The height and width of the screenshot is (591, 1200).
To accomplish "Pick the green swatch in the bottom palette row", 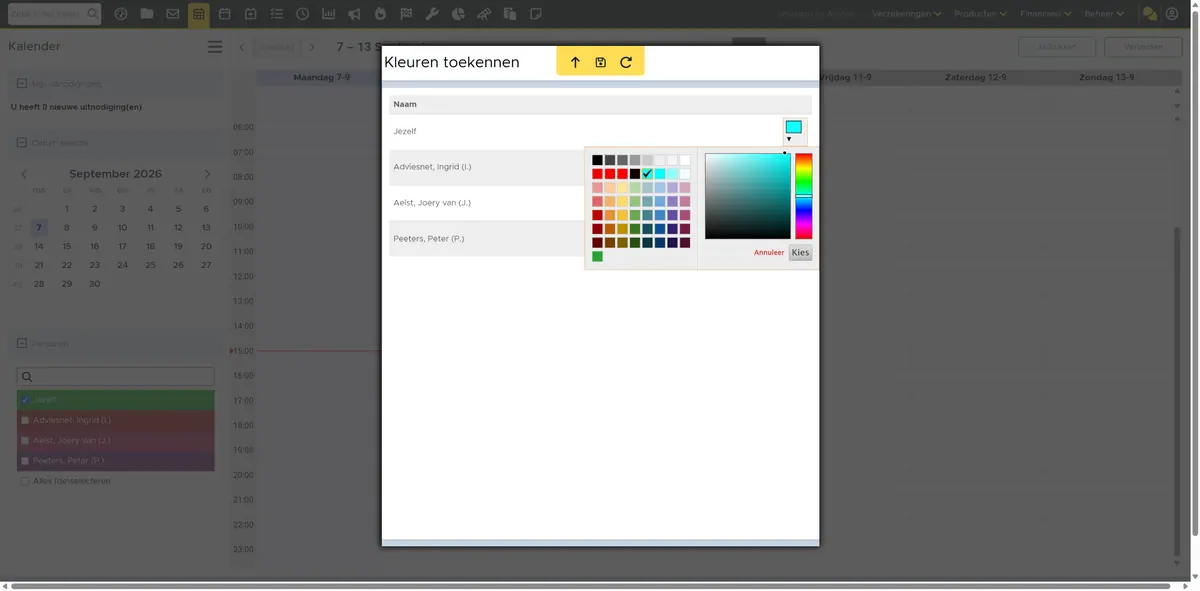I will pyautogui.click(x=597, y=257).
